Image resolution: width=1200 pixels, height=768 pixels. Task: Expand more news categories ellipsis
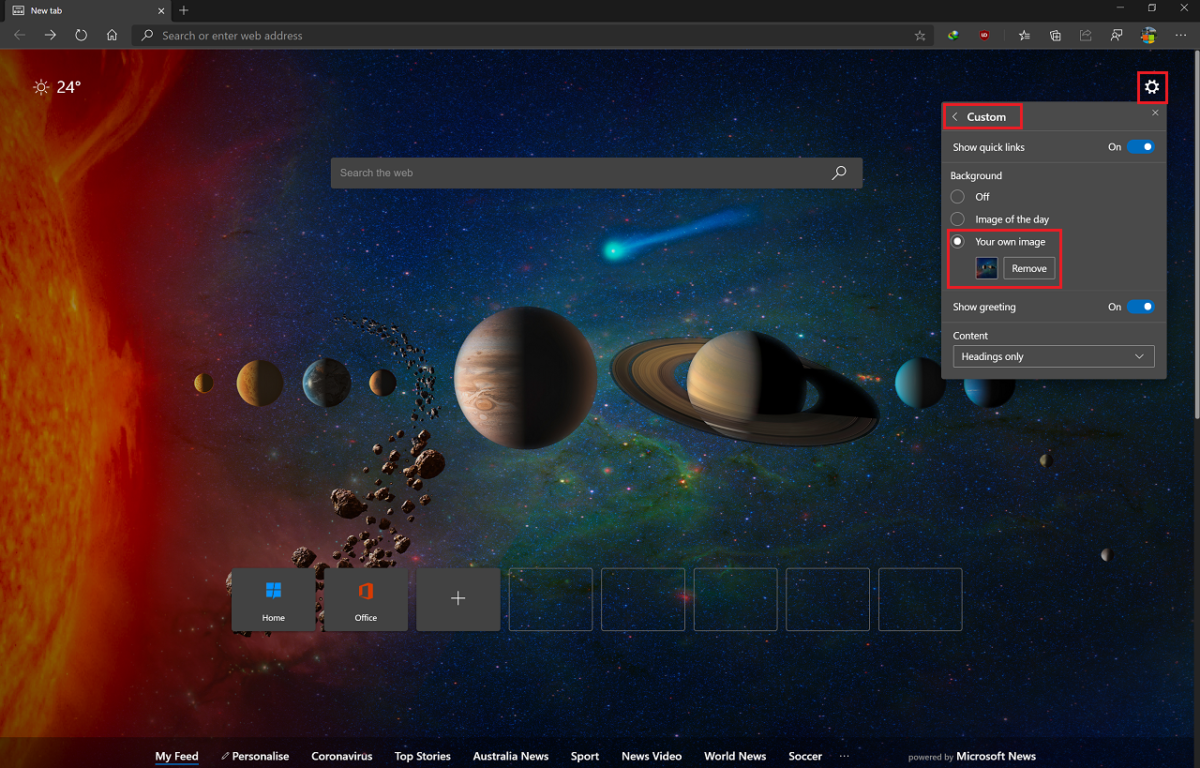coord(844,756)
